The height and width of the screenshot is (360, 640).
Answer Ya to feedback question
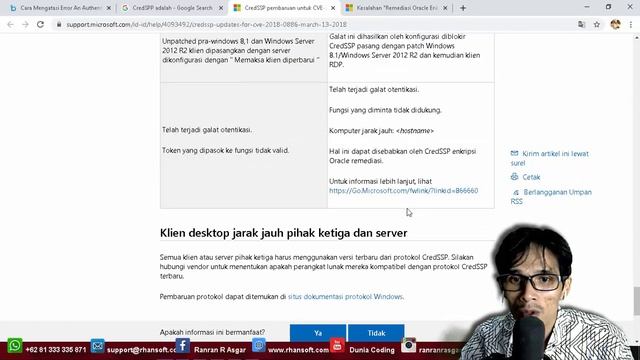318,333
